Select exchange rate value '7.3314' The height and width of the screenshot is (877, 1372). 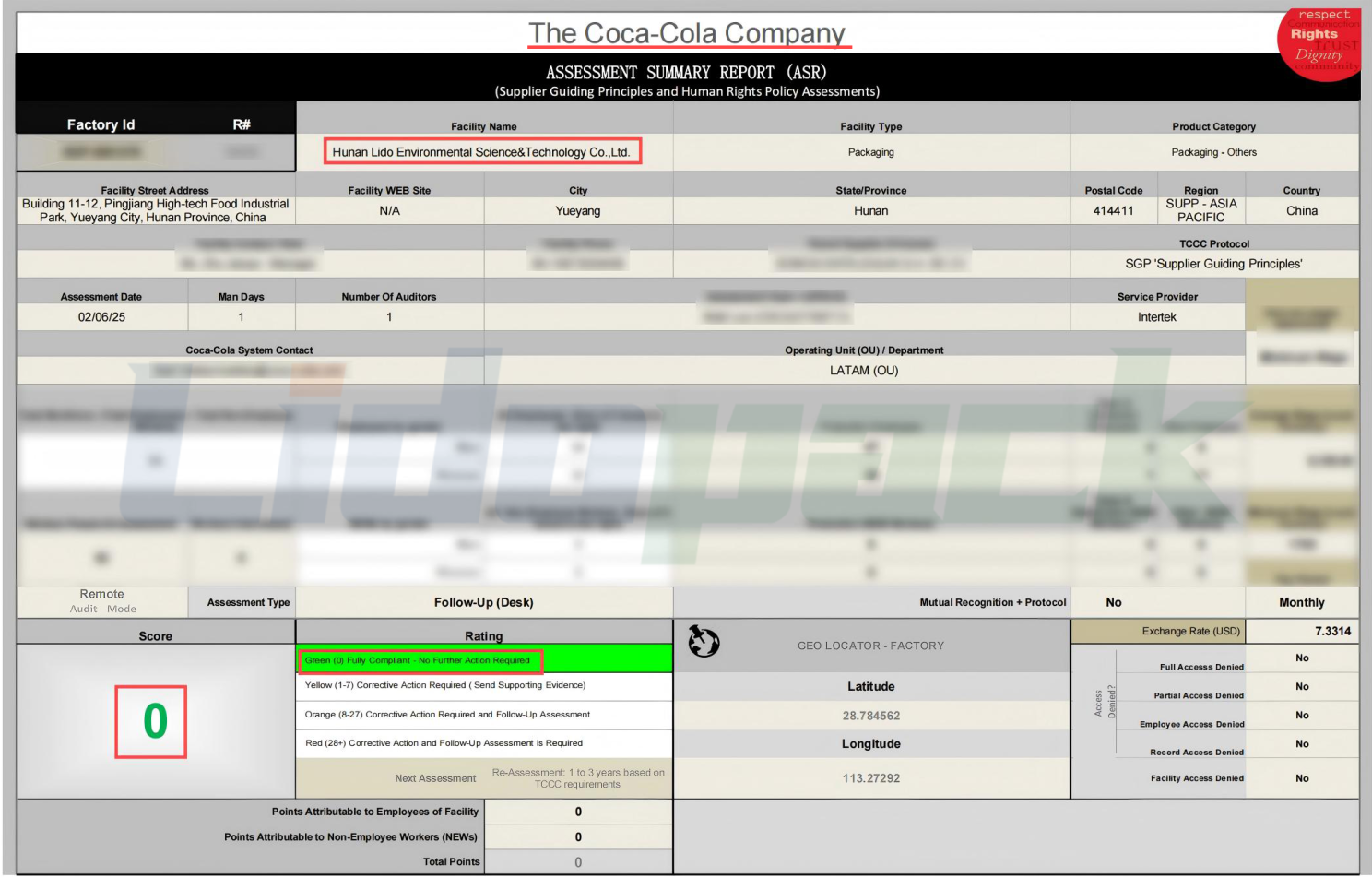pyautogui.click(x=1332, y=631)
